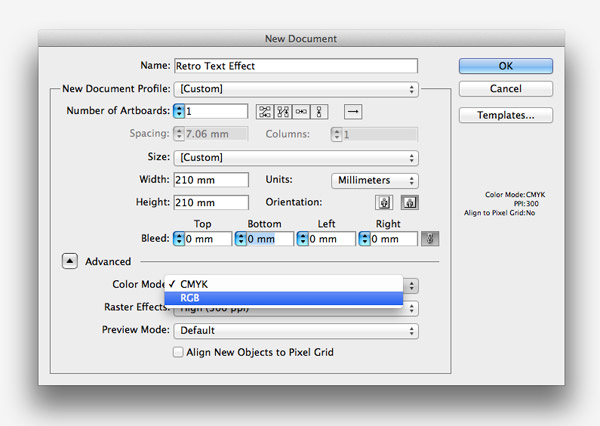Open the Preview Mode dropdown
This screenshot has height=426, width=600.
click(295, 330)
